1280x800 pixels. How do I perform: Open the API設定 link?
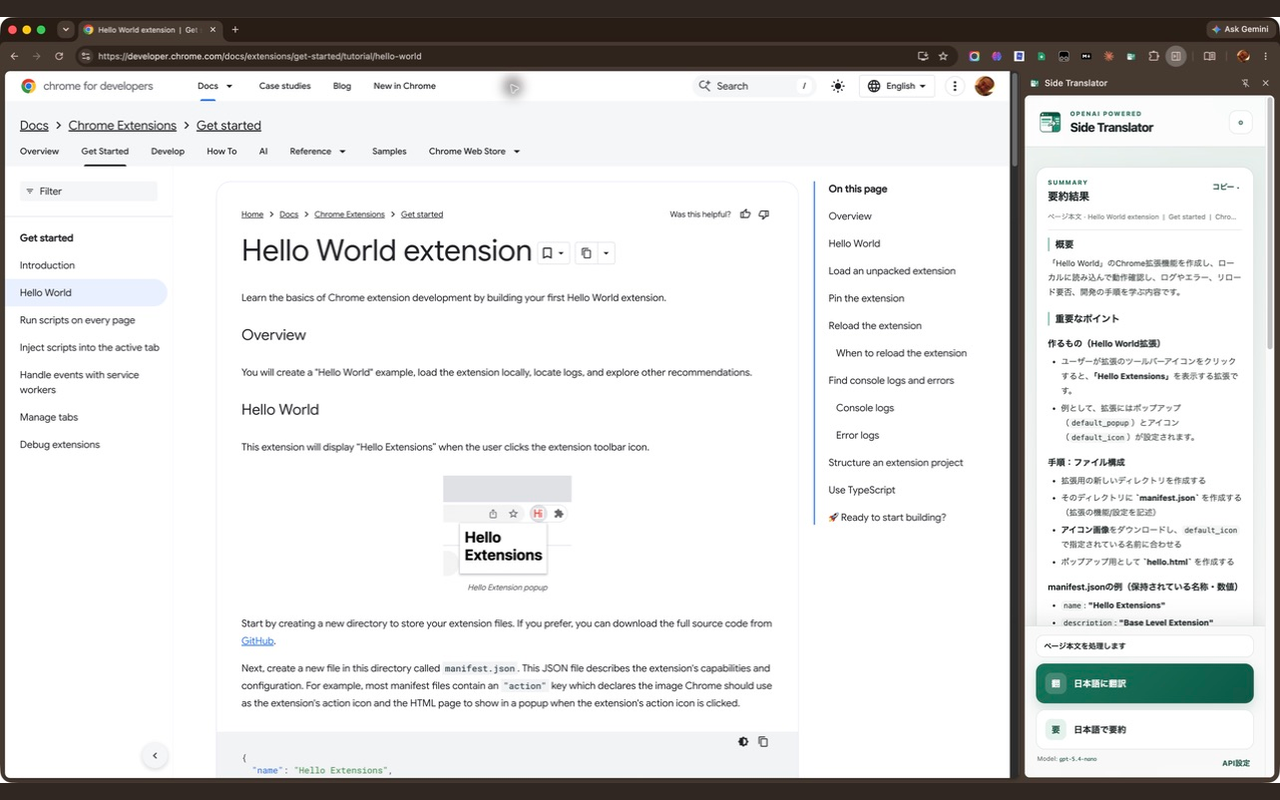pos(1235,763)
